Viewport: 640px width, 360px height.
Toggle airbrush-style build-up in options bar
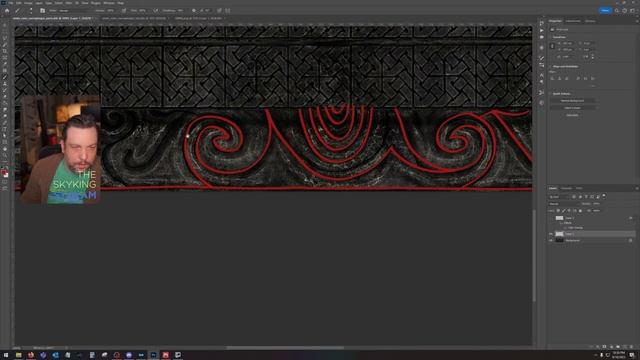[156, 11]
